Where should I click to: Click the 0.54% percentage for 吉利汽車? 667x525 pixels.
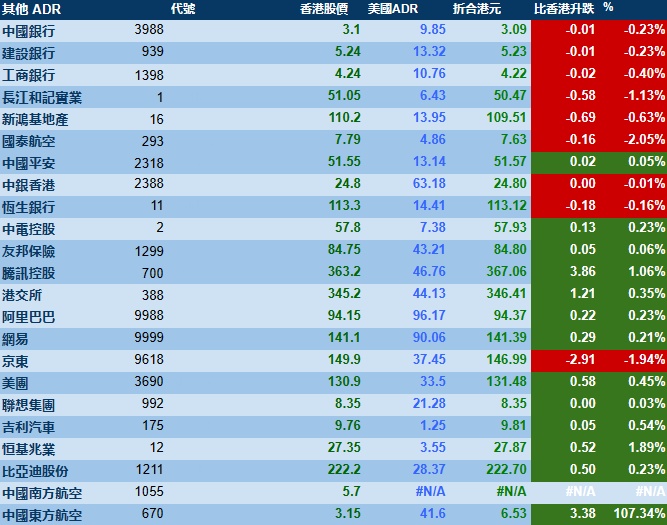pyautogui.click(x=646, y=425)
